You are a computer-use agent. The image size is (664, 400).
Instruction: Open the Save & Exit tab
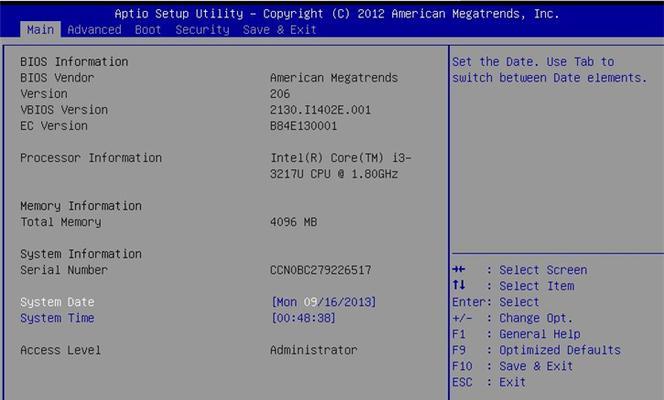[279, 30]
